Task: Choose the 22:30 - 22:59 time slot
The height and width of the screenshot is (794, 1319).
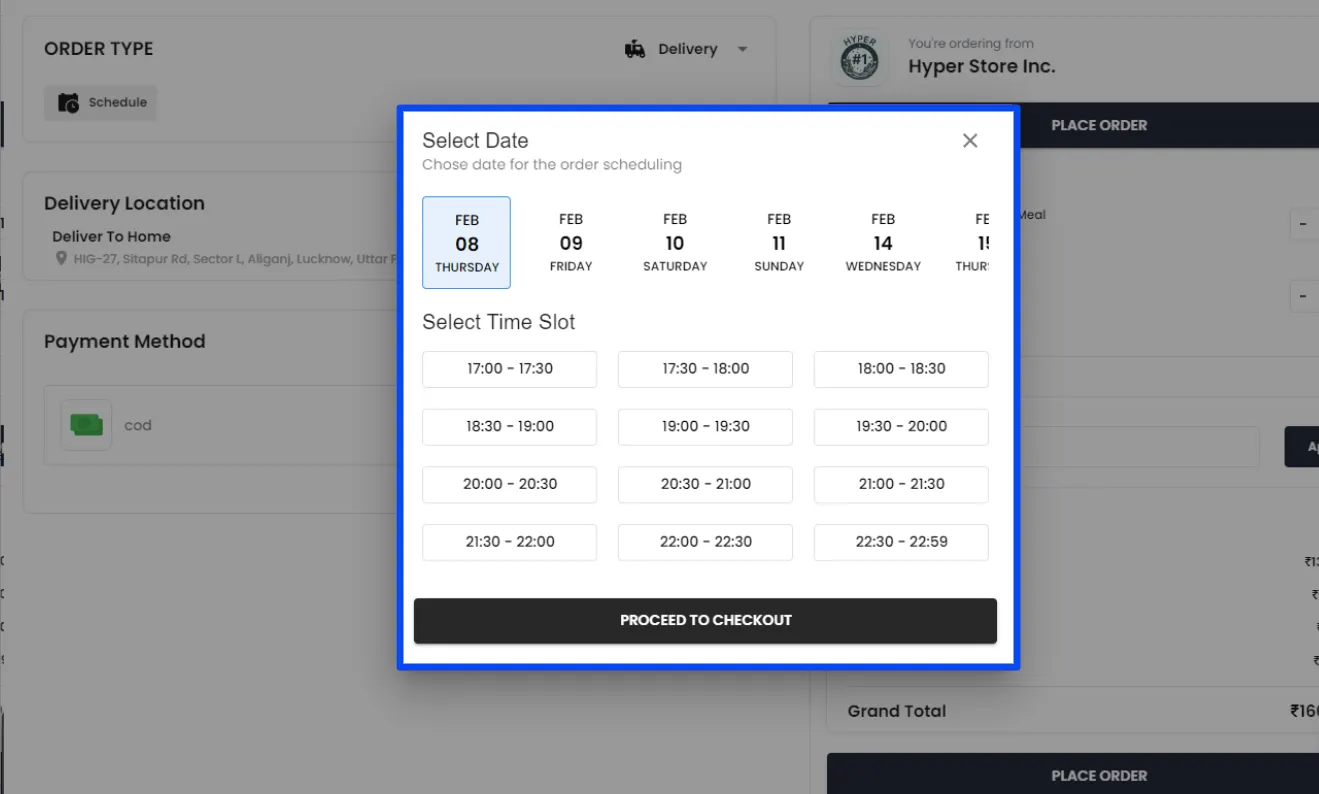Action: pos(901,542)
